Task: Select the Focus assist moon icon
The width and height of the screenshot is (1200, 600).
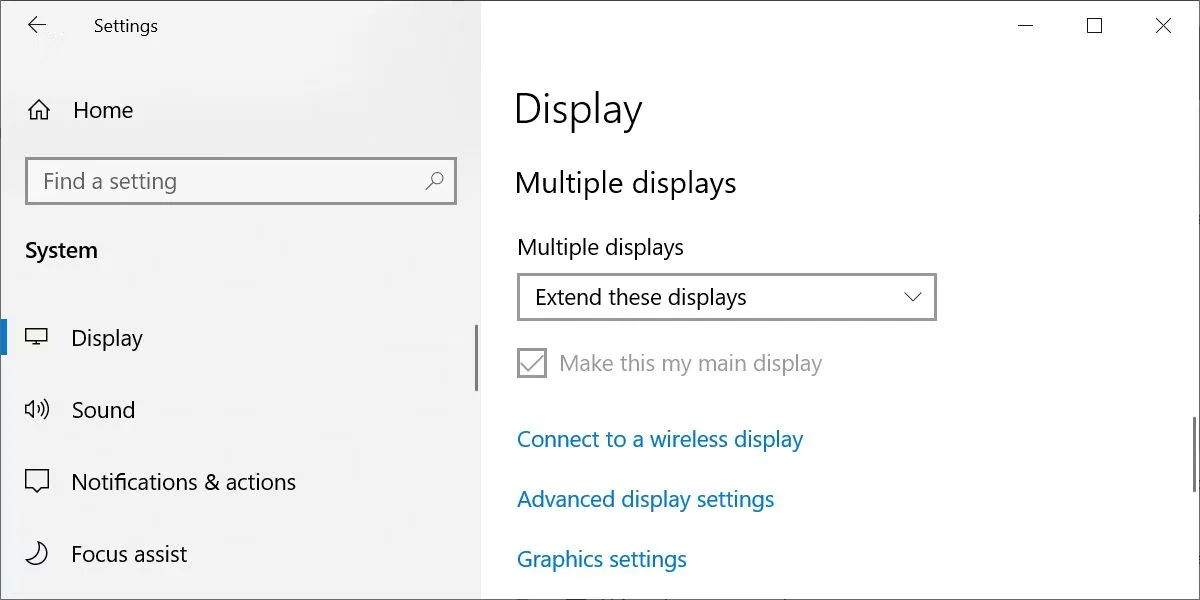Action: [37, 553]
